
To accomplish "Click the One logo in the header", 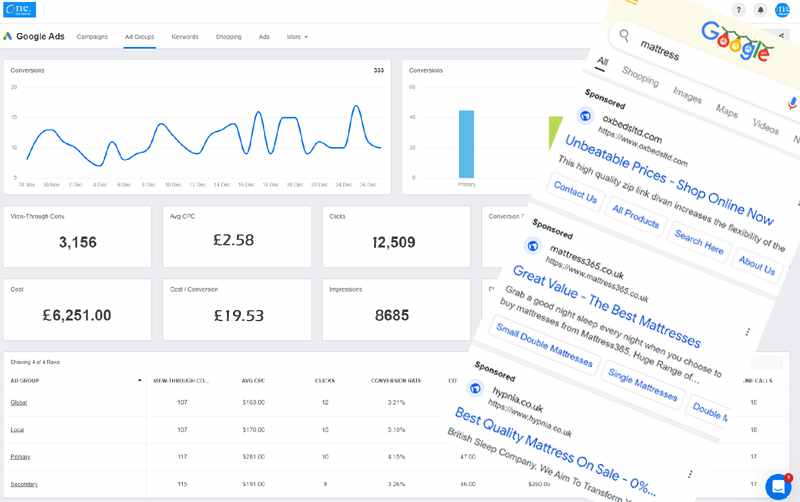I will point(19,9).
